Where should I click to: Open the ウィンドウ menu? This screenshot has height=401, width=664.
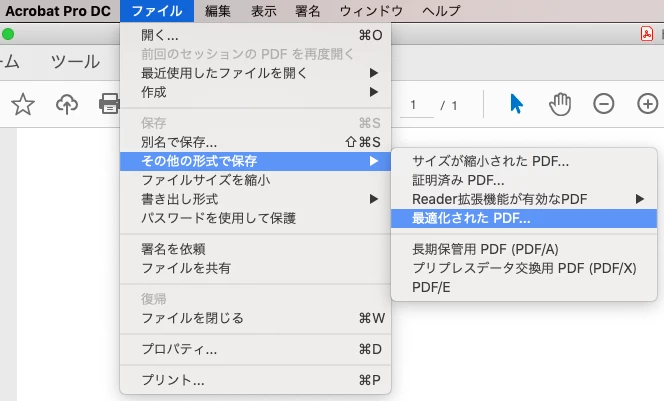[371, 11]
